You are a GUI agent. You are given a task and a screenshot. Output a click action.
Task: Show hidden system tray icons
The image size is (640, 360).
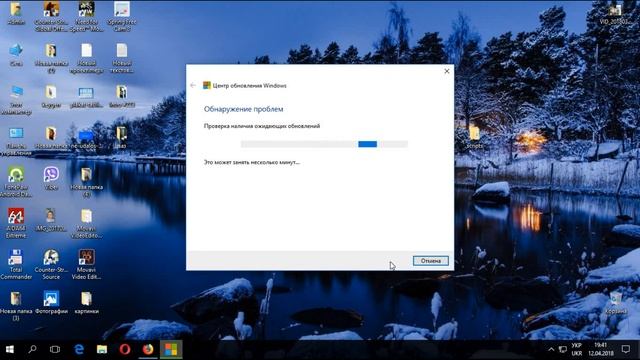coord(551,349)
